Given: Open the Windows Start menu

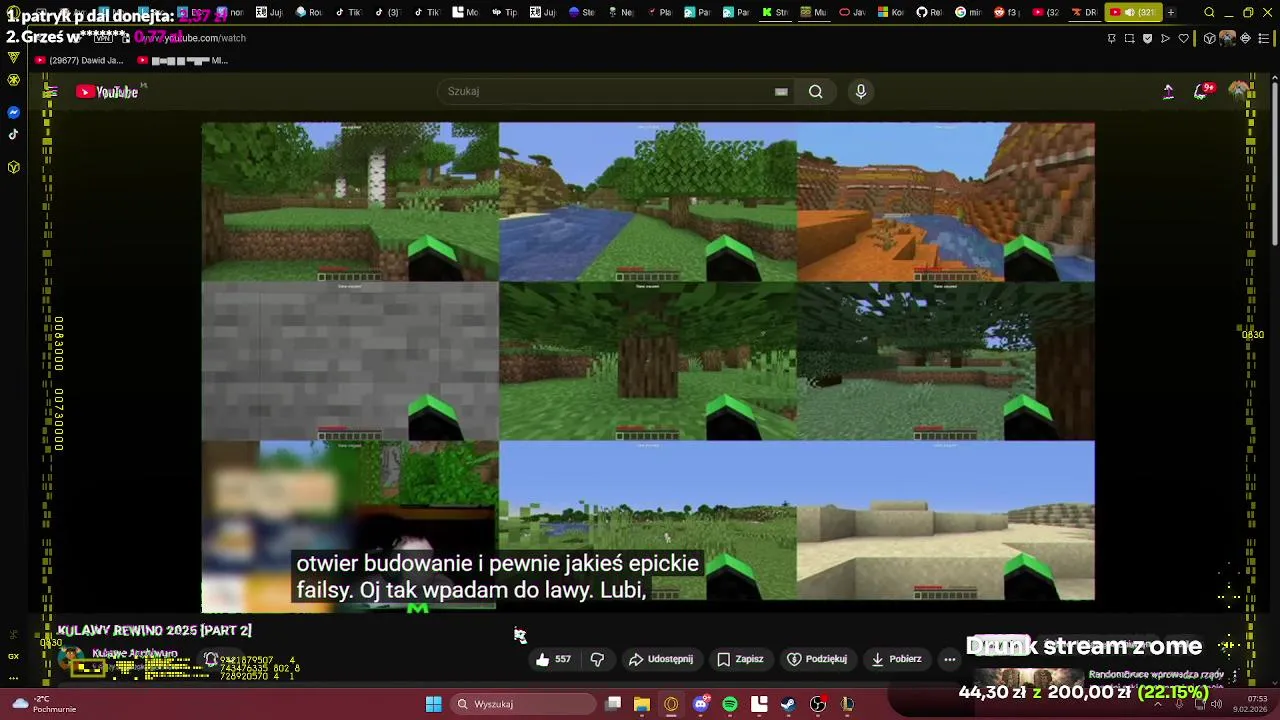Looking at the screenshot, I should pyautogui.click(x=434, y=704).
